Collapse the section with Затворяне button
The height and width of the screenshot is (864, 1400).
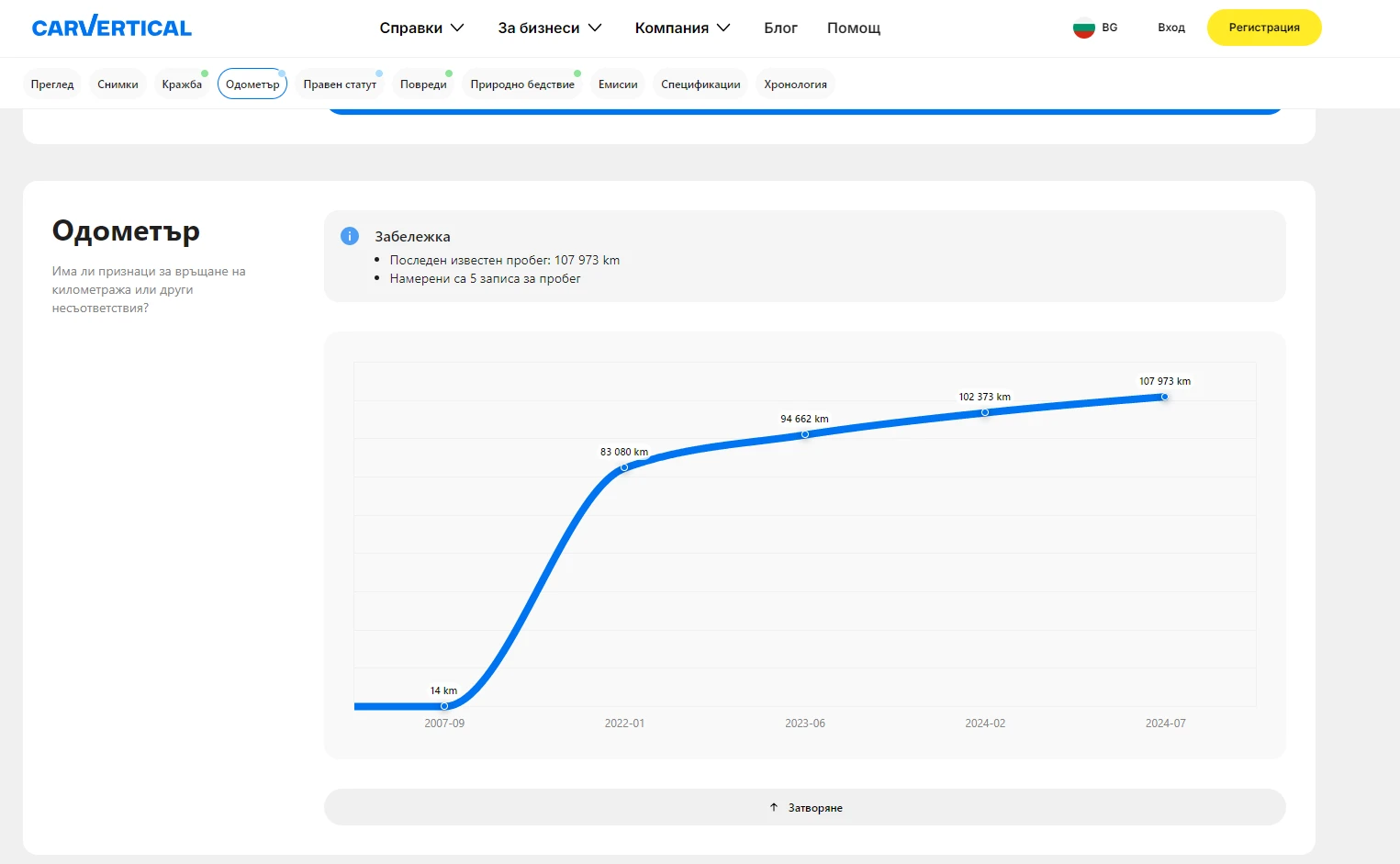coord(805,807)
